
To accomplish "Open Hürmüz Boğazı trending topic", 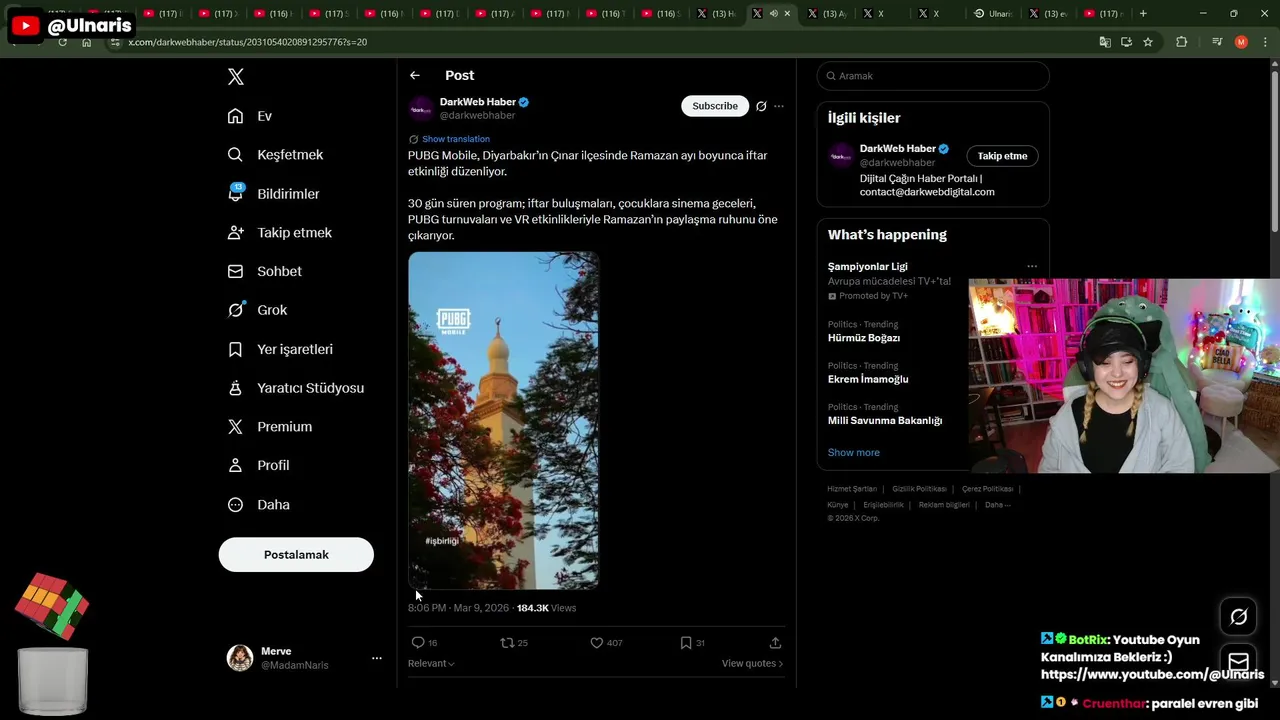I will (x=864, y=338).
